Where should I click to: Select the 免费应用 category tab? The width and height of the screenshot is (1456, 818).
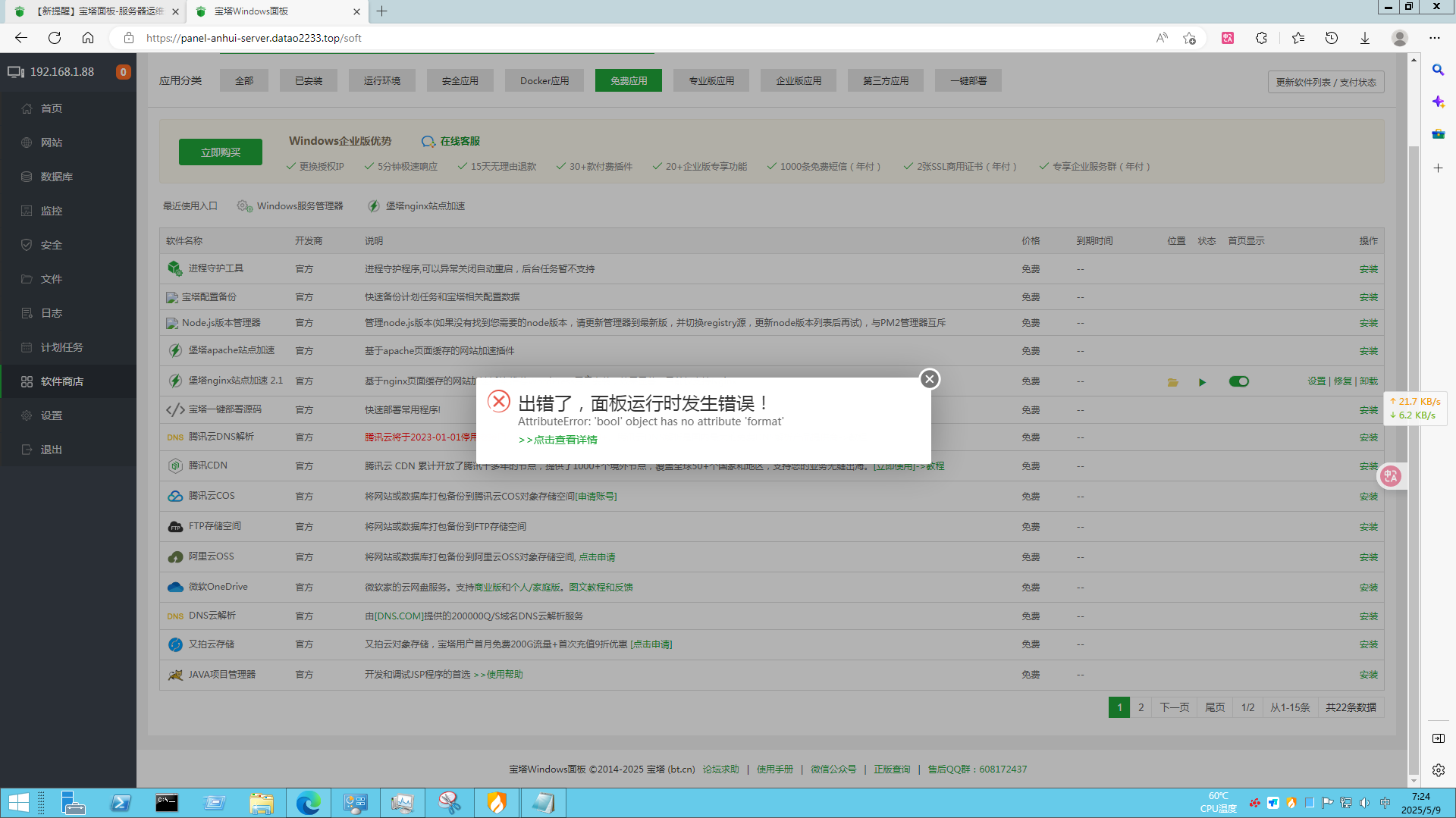[629, 80]
